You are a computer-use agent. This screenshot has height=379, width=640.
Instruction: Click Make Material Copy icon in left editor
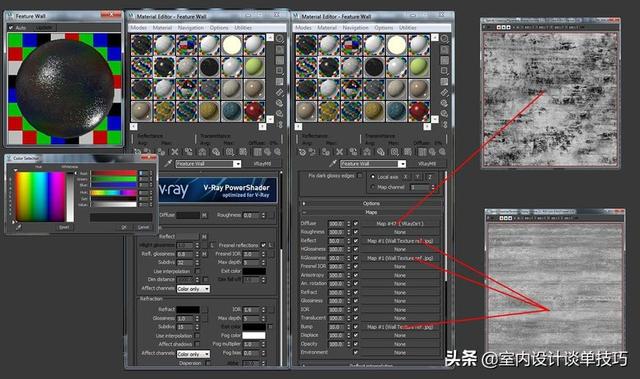188,152
